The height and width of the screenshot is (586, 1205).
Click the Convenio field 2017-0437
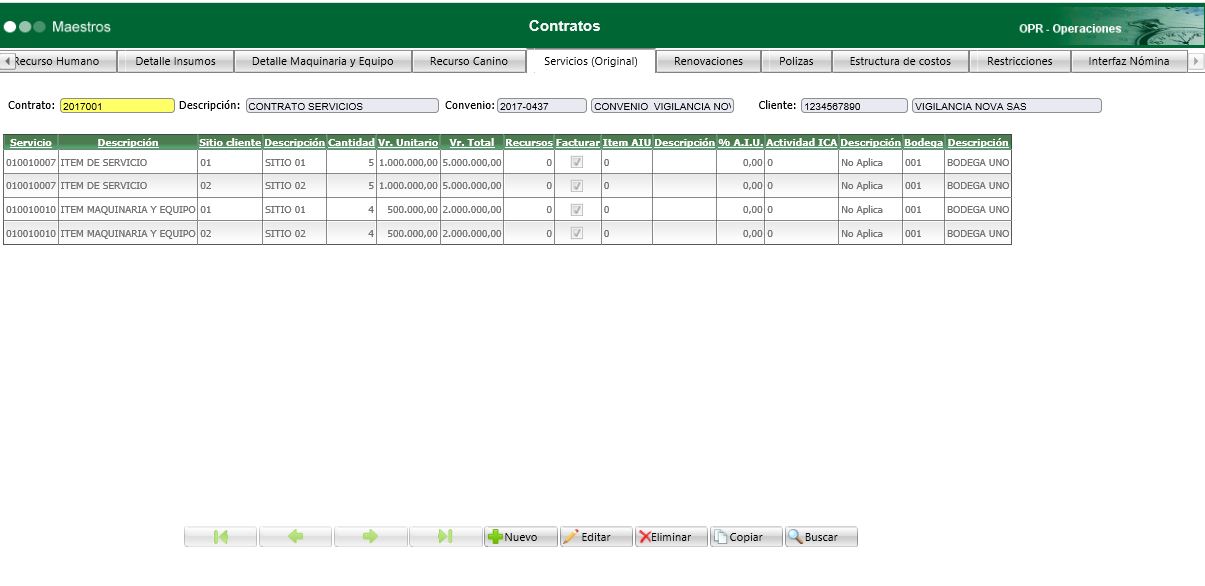click(542, 106)
